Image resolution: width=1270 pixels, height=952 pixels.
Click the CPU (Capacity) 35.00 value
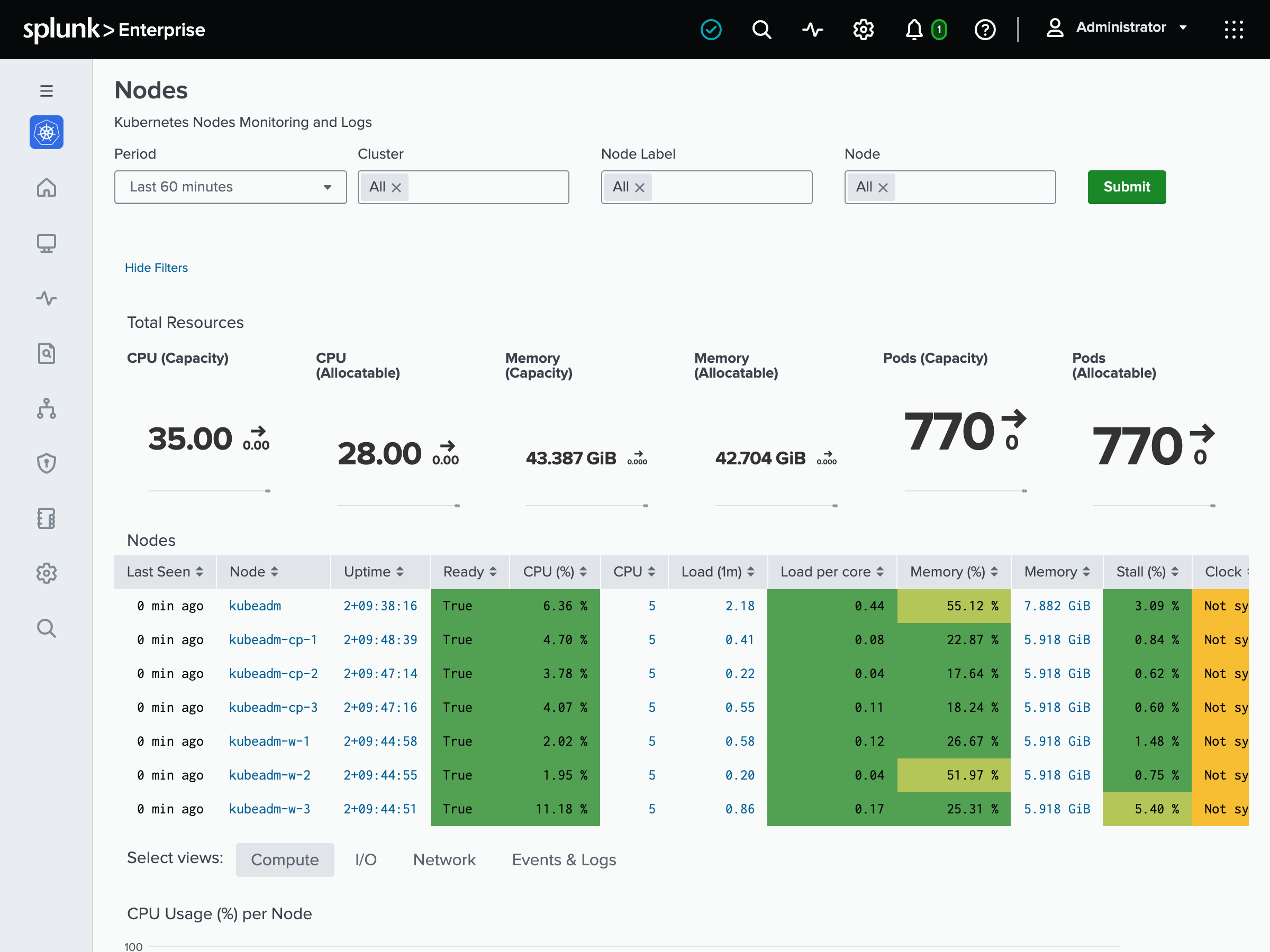[x=190, y=439]
